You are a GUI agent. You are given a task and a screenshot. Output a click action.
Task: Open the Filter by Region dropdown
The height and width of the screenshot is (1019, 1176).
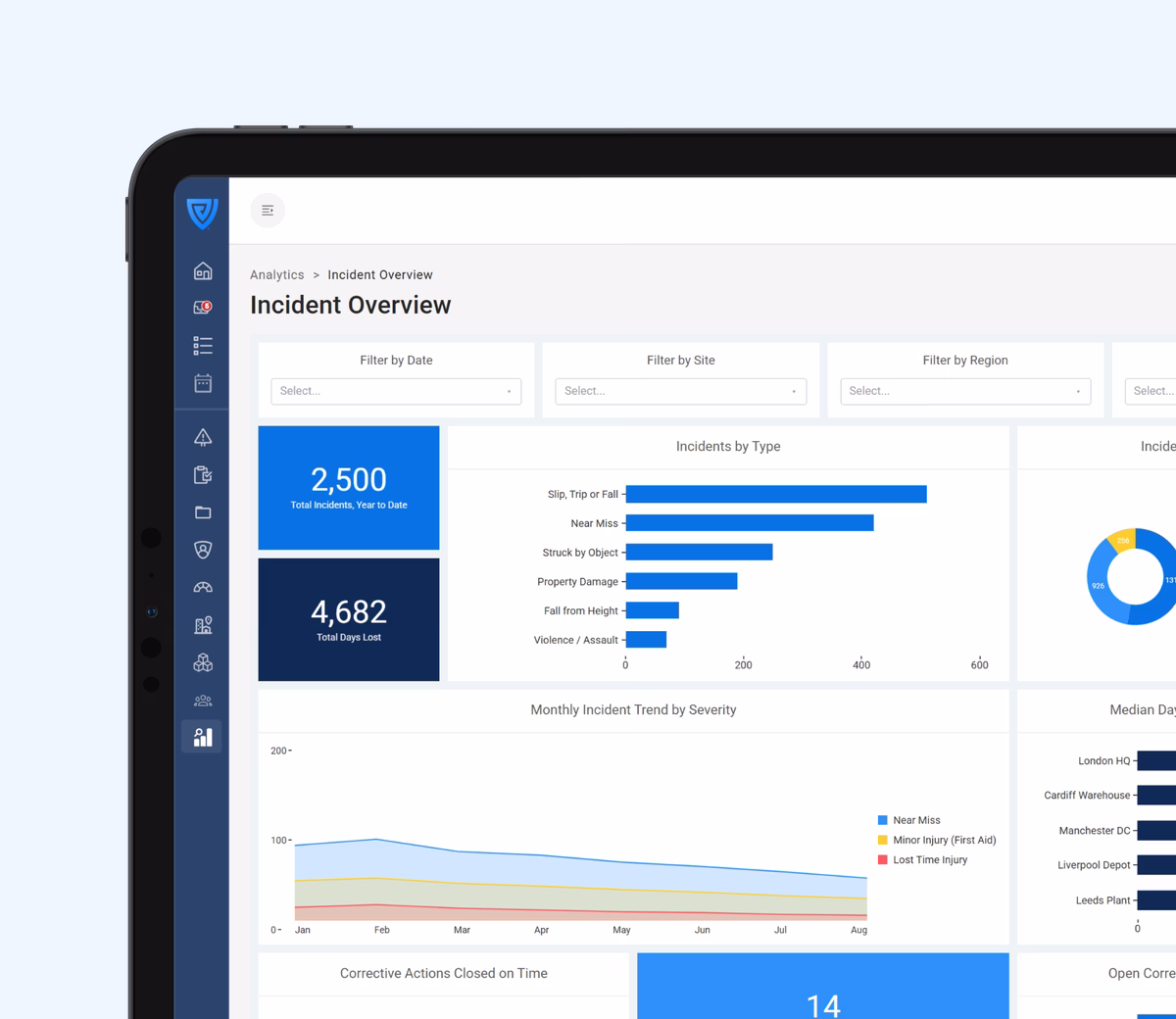[965, 391]
